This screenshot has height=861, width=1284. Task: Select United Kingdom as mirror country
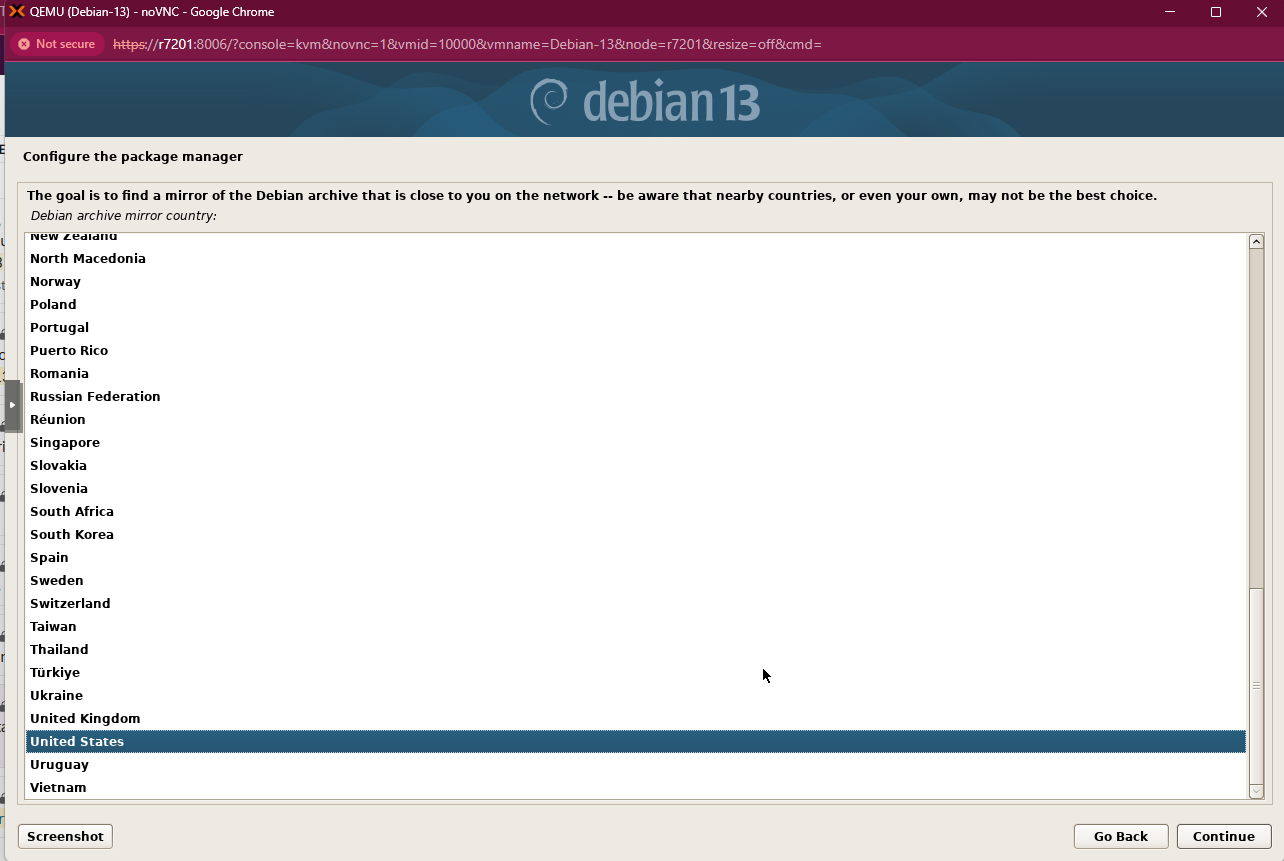(85, 719)
